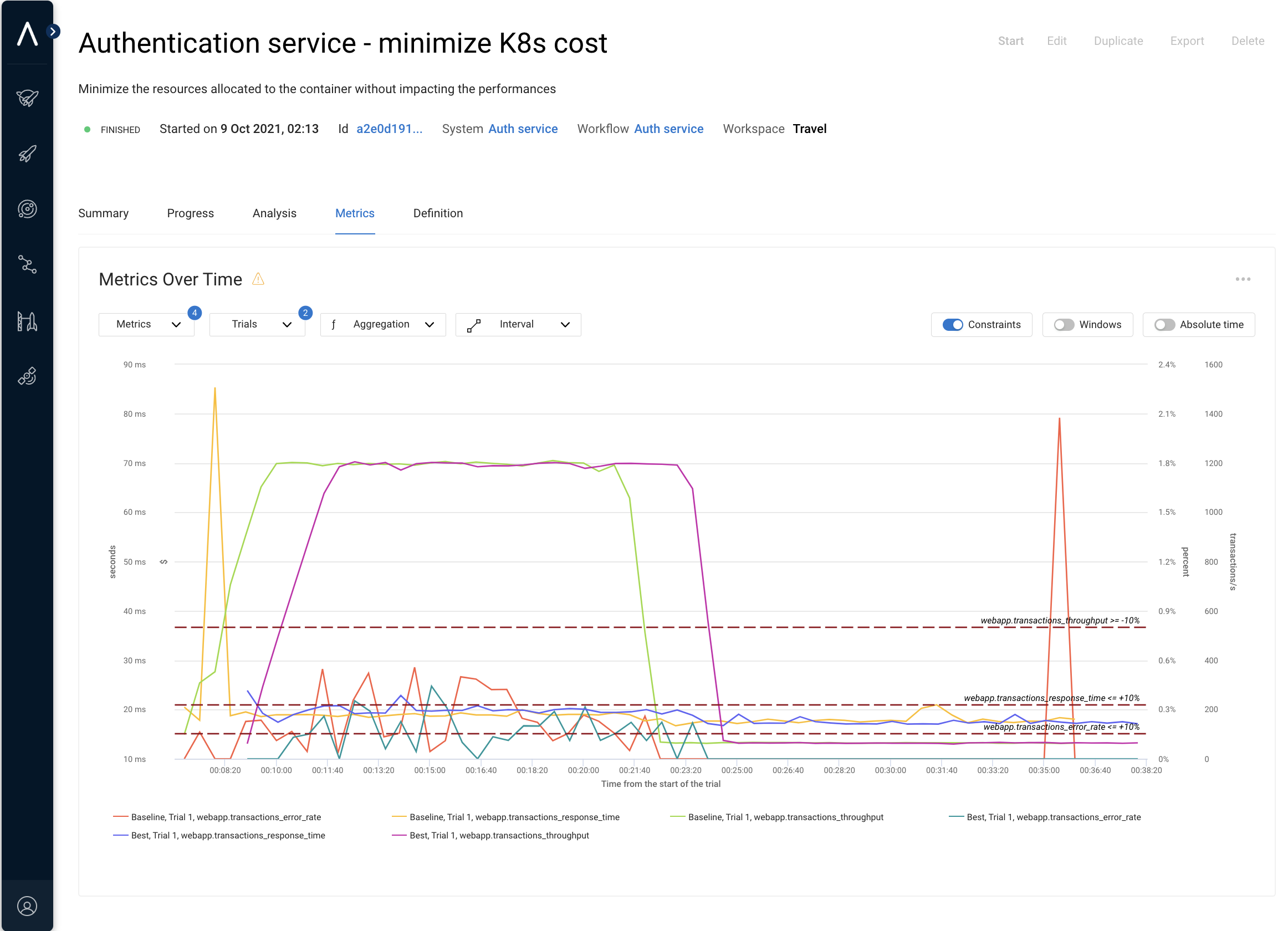Click the satellite icon in the sidebar

27,376
